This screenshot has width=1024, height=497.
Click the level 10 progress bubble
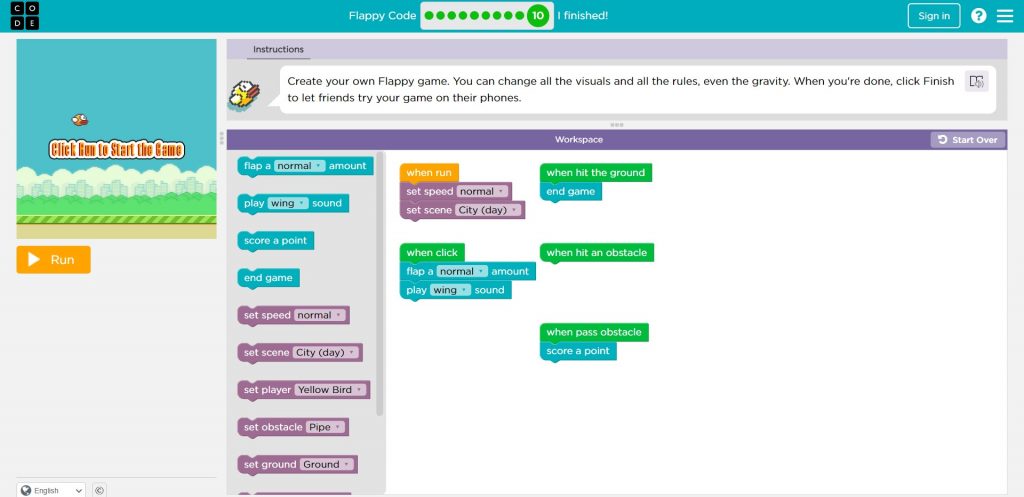[x=537, y=16]
